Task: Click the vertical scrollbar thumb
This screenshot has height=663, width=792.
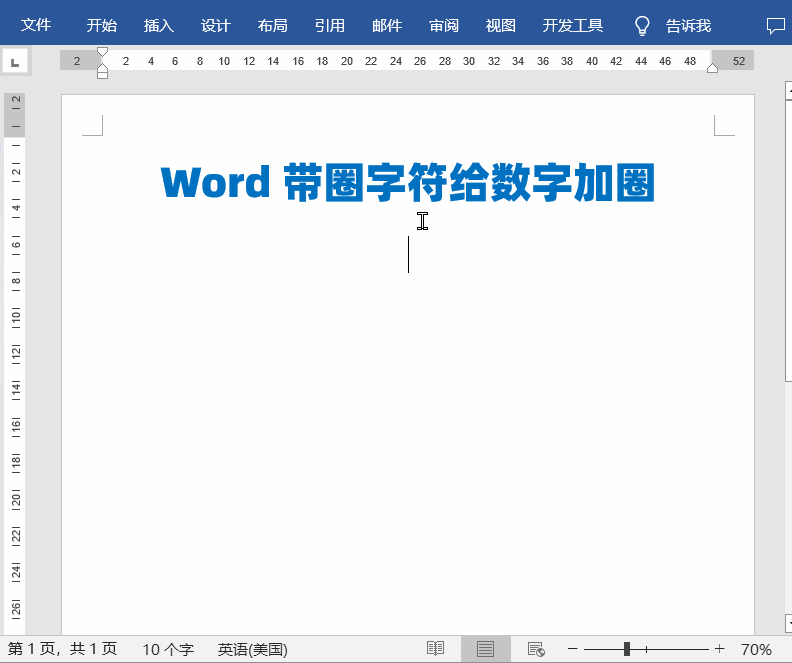Action: point(788,241)
